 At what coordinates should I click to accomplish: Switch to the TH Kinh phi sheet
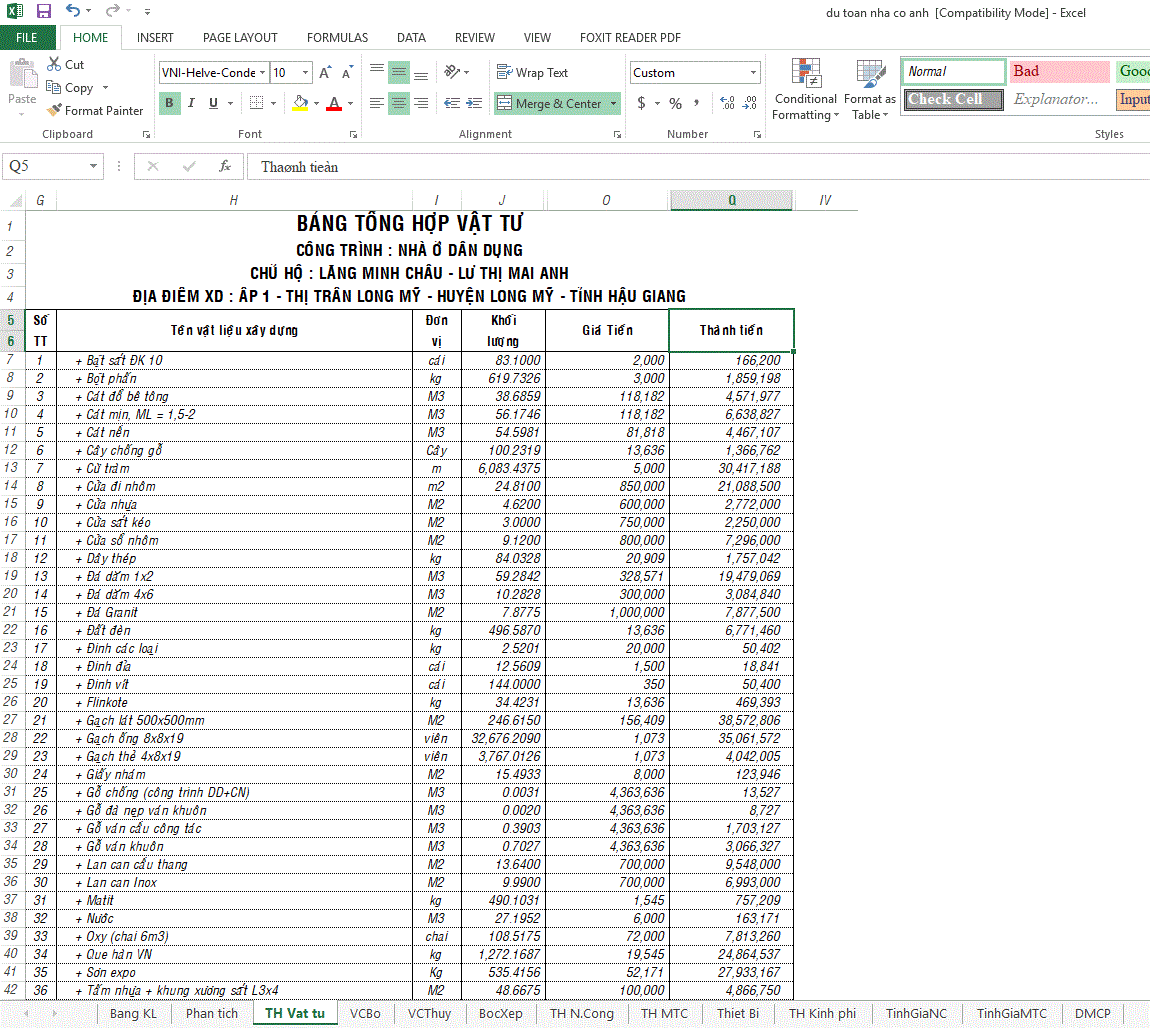pos(822,1013)
